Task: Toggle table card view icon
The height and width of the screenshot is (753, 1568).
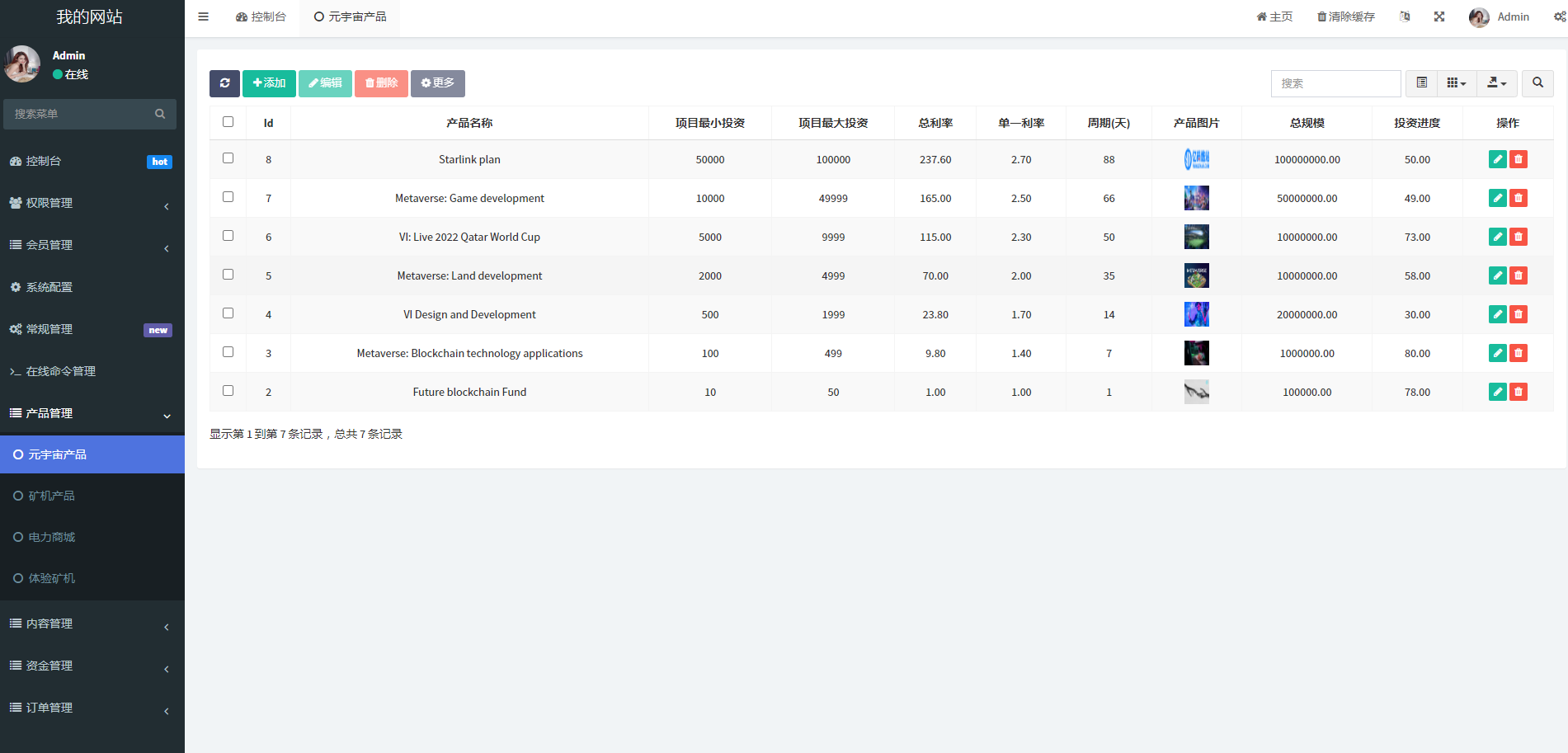Action: pos(1421,83)
